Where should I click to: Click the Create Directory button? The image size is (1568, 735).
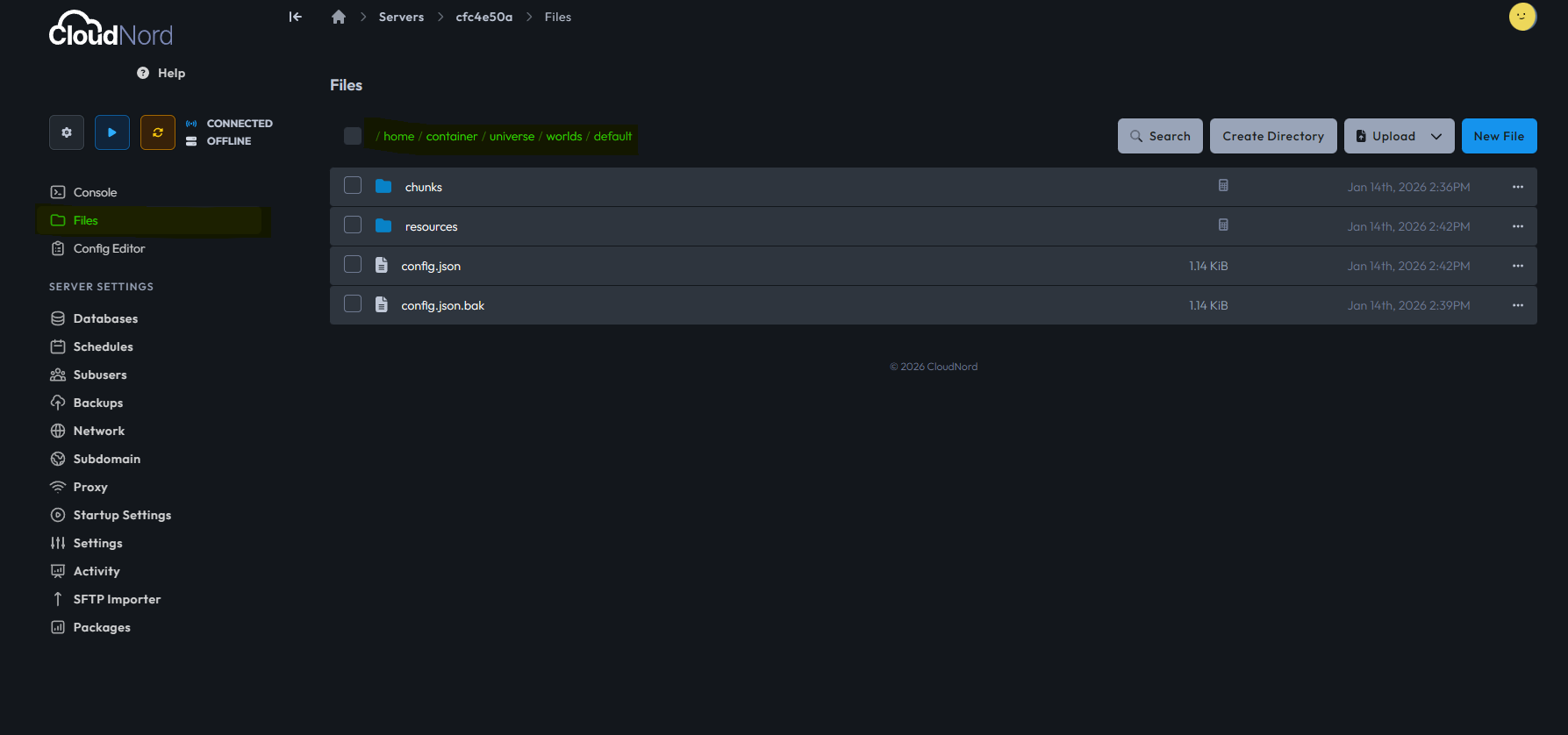1273,136
